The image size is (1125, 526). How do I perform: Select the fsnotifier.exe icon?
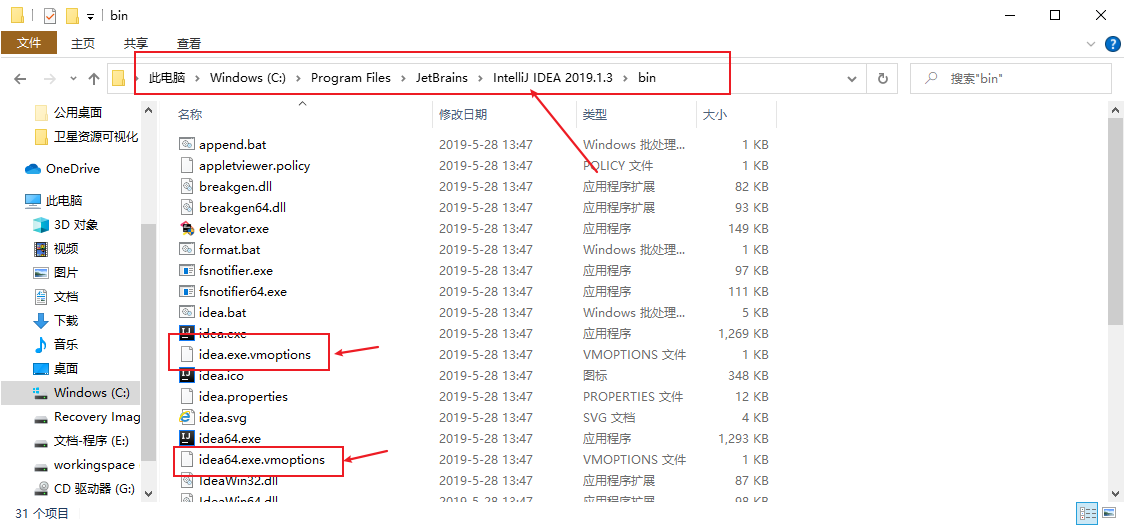pos(187,271)
